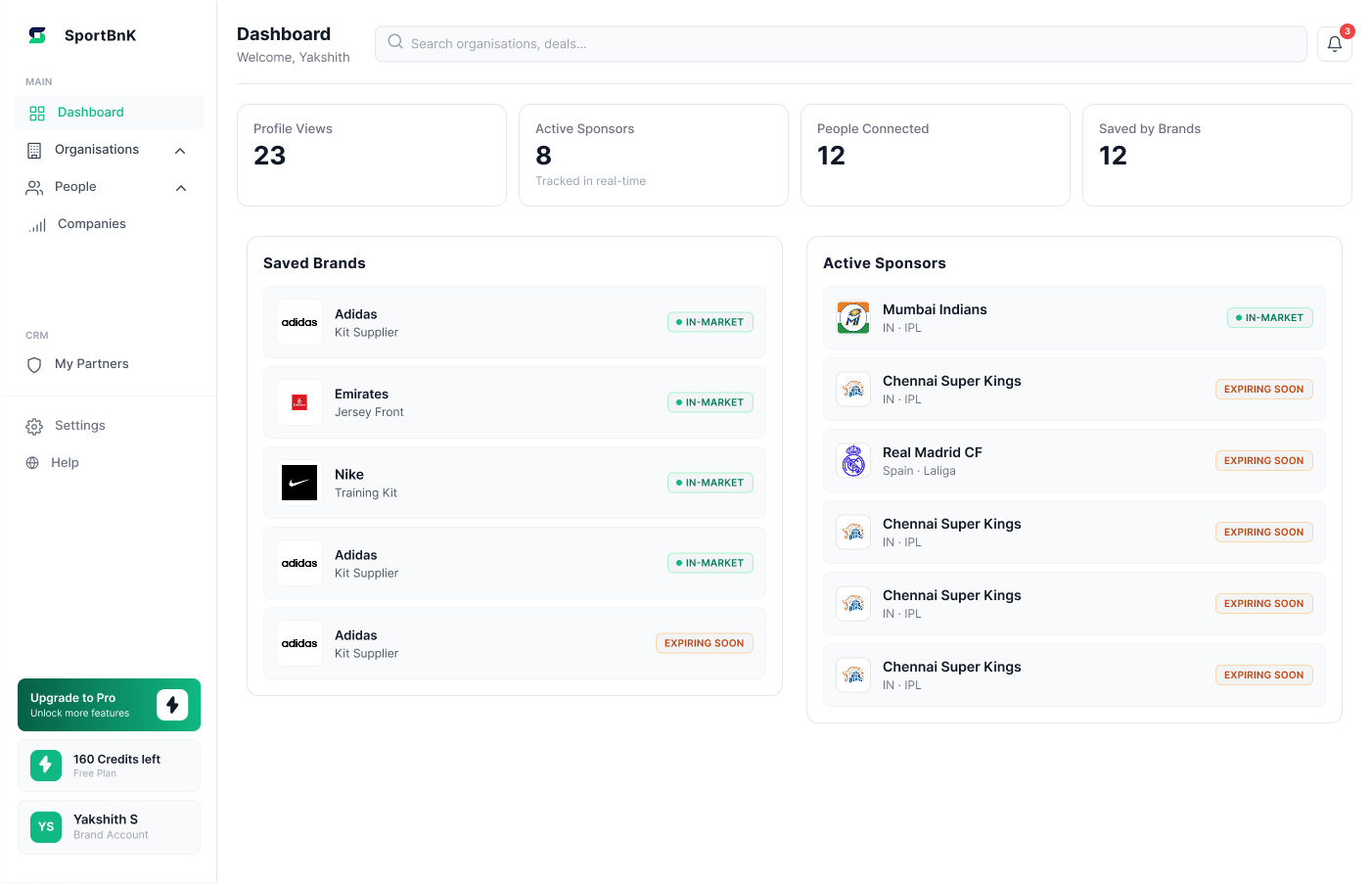
Task: Open the People Connected stat card
Action: tap(936, 155)
